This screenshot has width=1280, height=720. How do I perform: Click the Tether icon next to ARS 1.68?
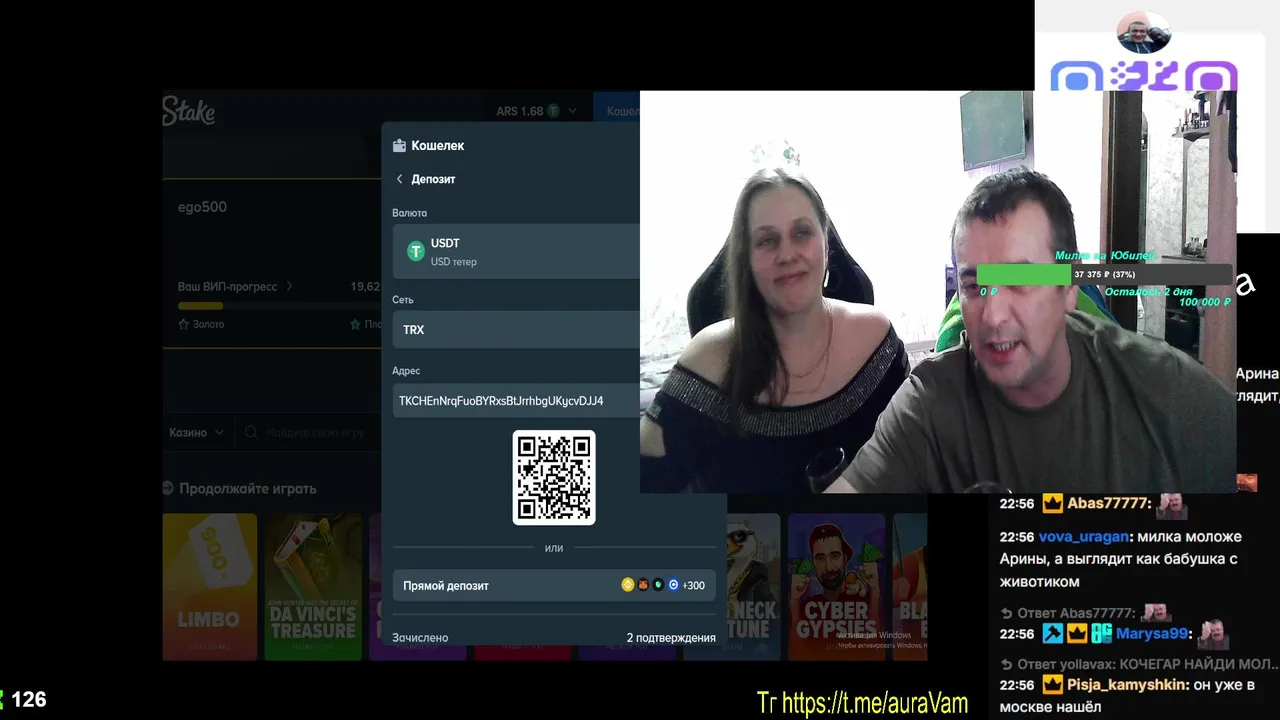pyautogui.click(x=553, y=111)
